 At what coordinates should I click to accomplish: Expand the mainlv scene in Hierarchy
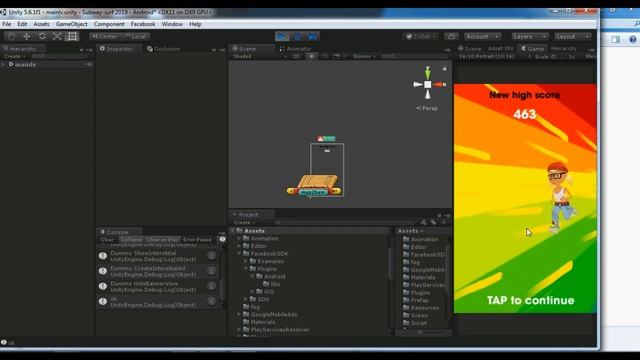pyautogui.click(x=4, y=64)
